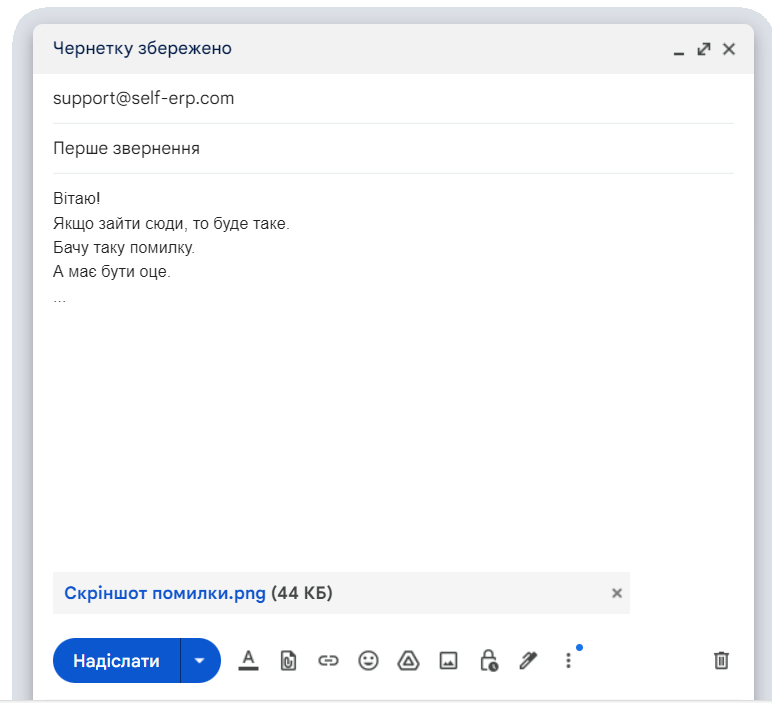Open more options three-dot menu
This screenshot has height=703, width=782.
click(x=568, y=660)
